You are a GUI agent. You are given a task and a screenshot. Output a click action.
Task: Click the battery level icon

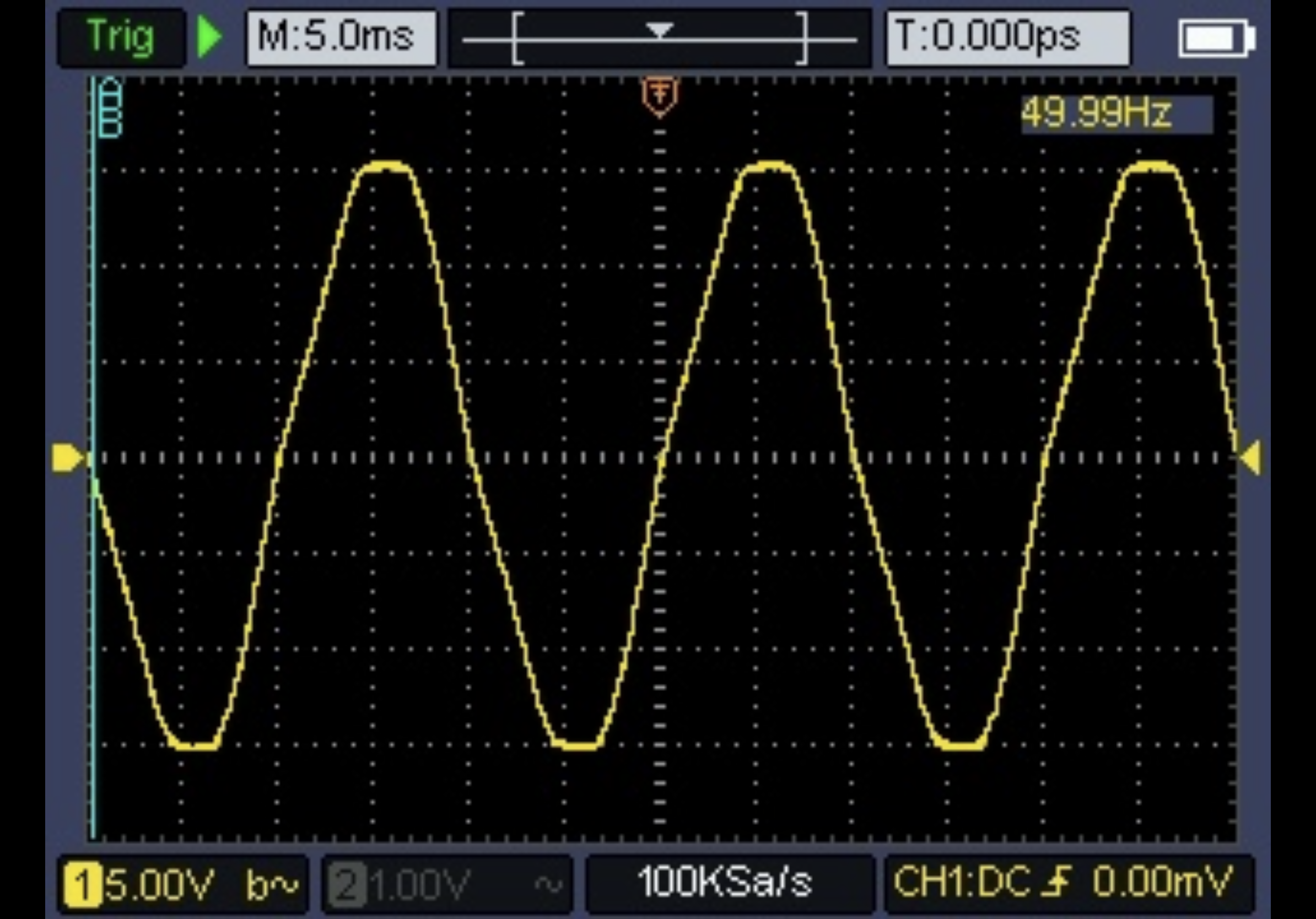pyautogui.click(x=1216, y=39)
